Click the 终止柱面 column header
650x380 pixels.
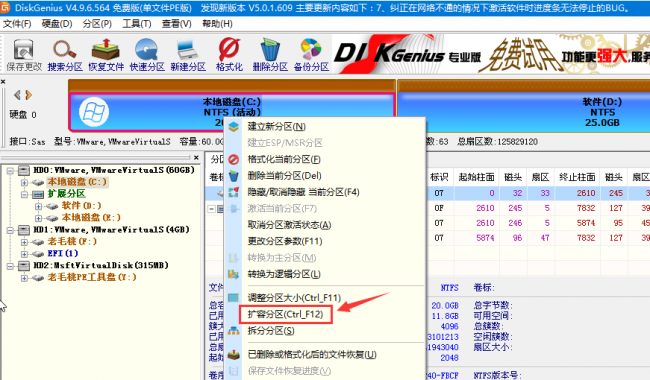[x=577, y=177]
